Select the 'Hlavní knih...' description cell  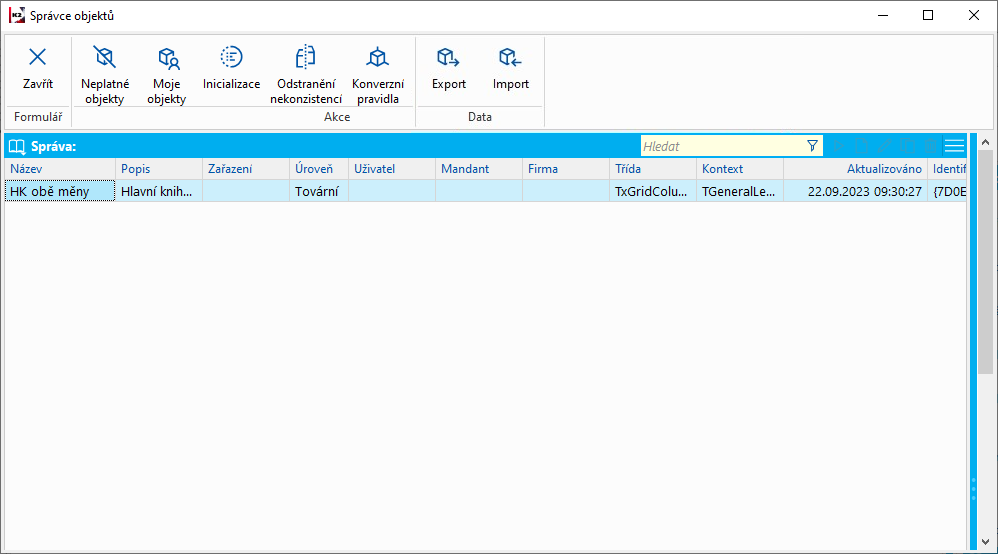[x=159, y=191]
